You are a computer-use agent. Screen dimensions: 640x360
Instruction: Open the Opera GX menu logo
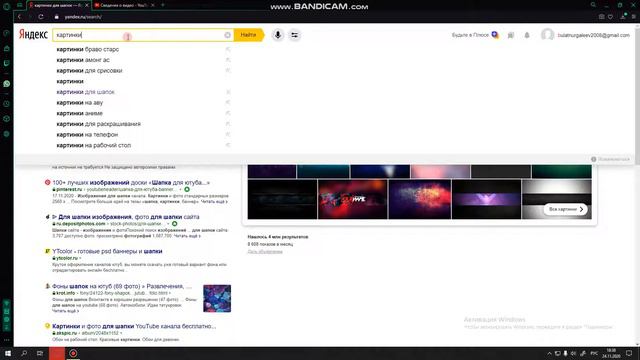(x=6, y=6)
